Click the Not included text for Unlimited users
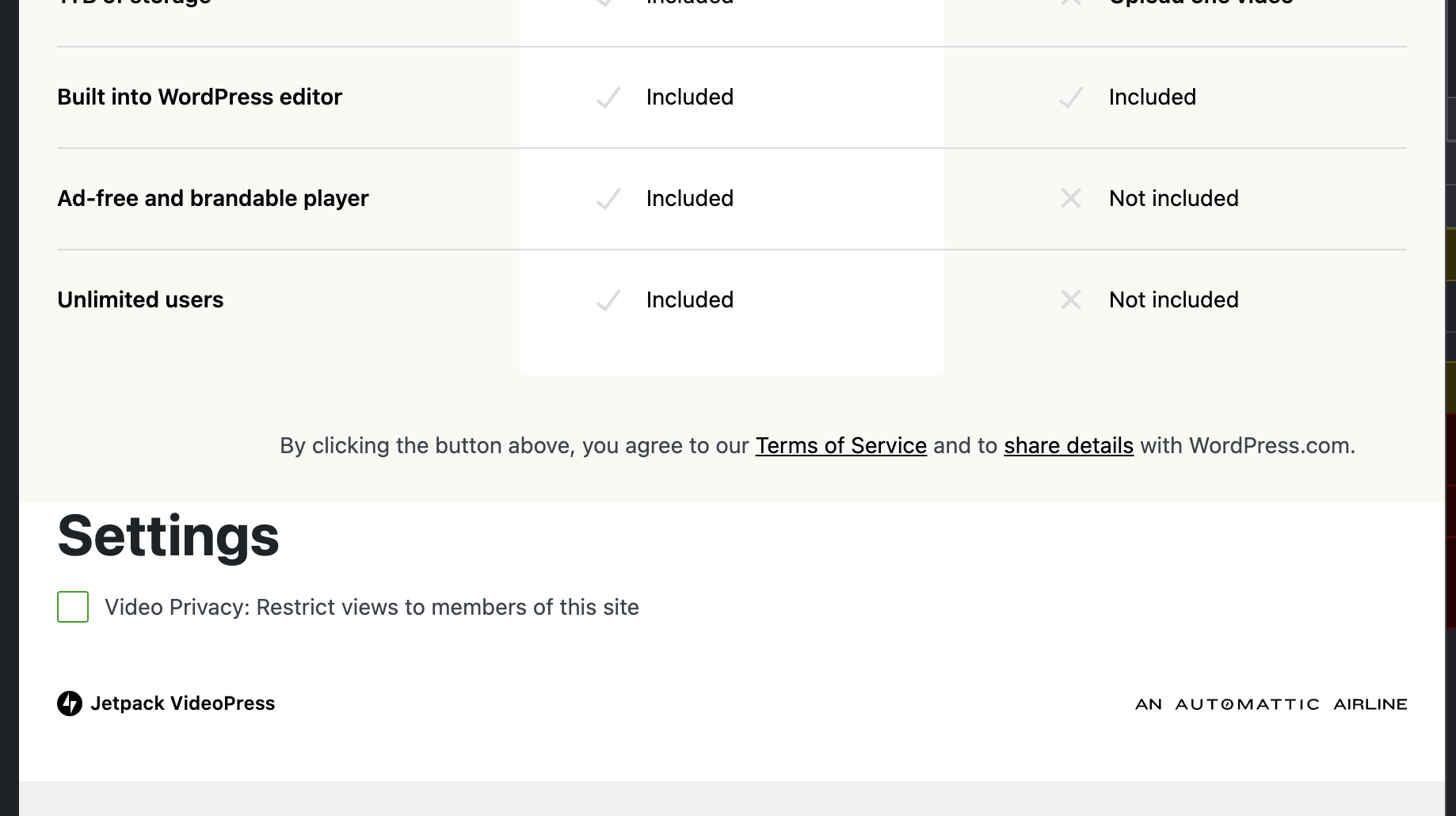 (1173, 300)
